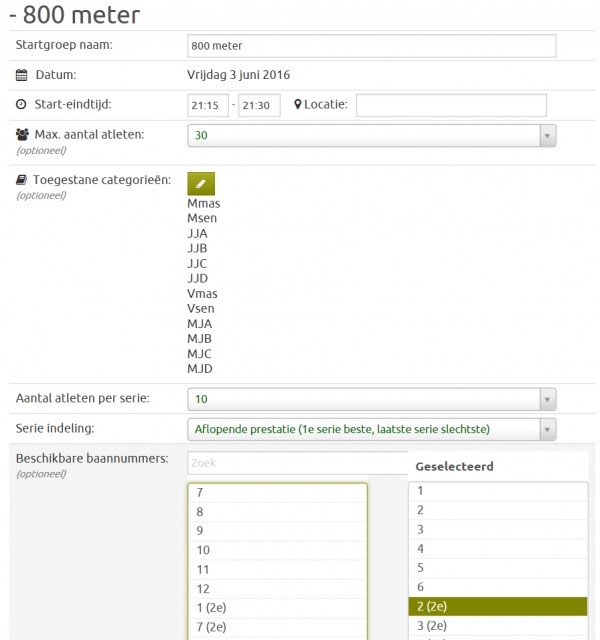Choose 1 (2e) from available baannummers
Screen dimensions: 600x640
277,607
